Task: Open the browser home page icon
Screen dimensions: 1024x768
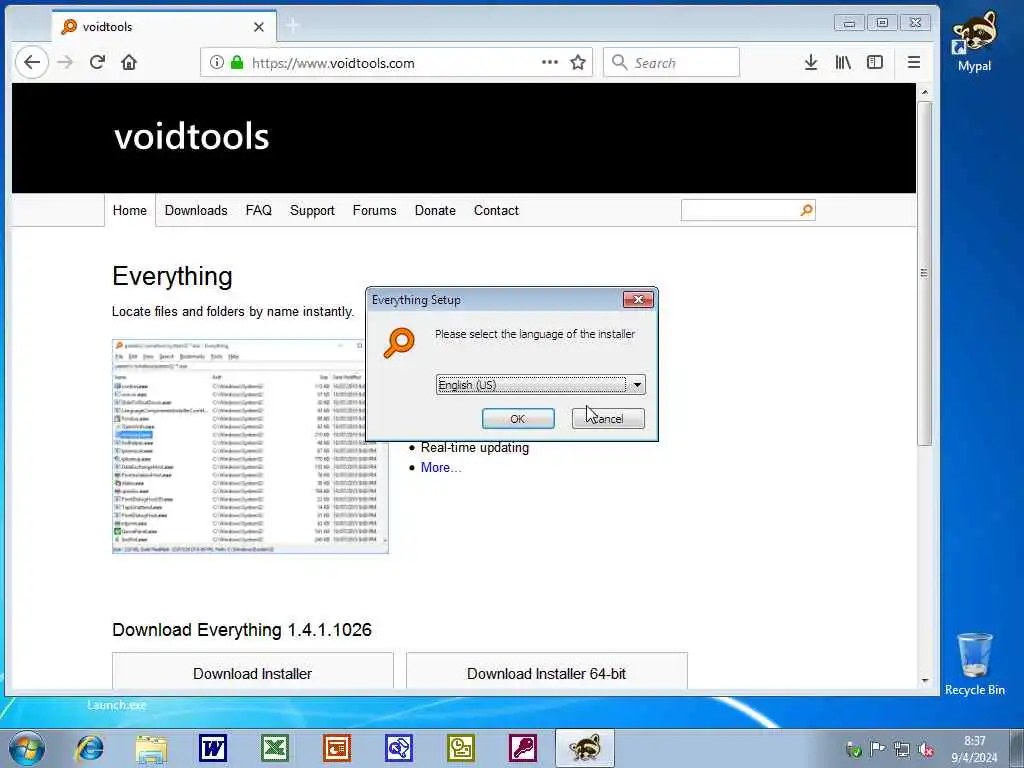Action: 129,63
